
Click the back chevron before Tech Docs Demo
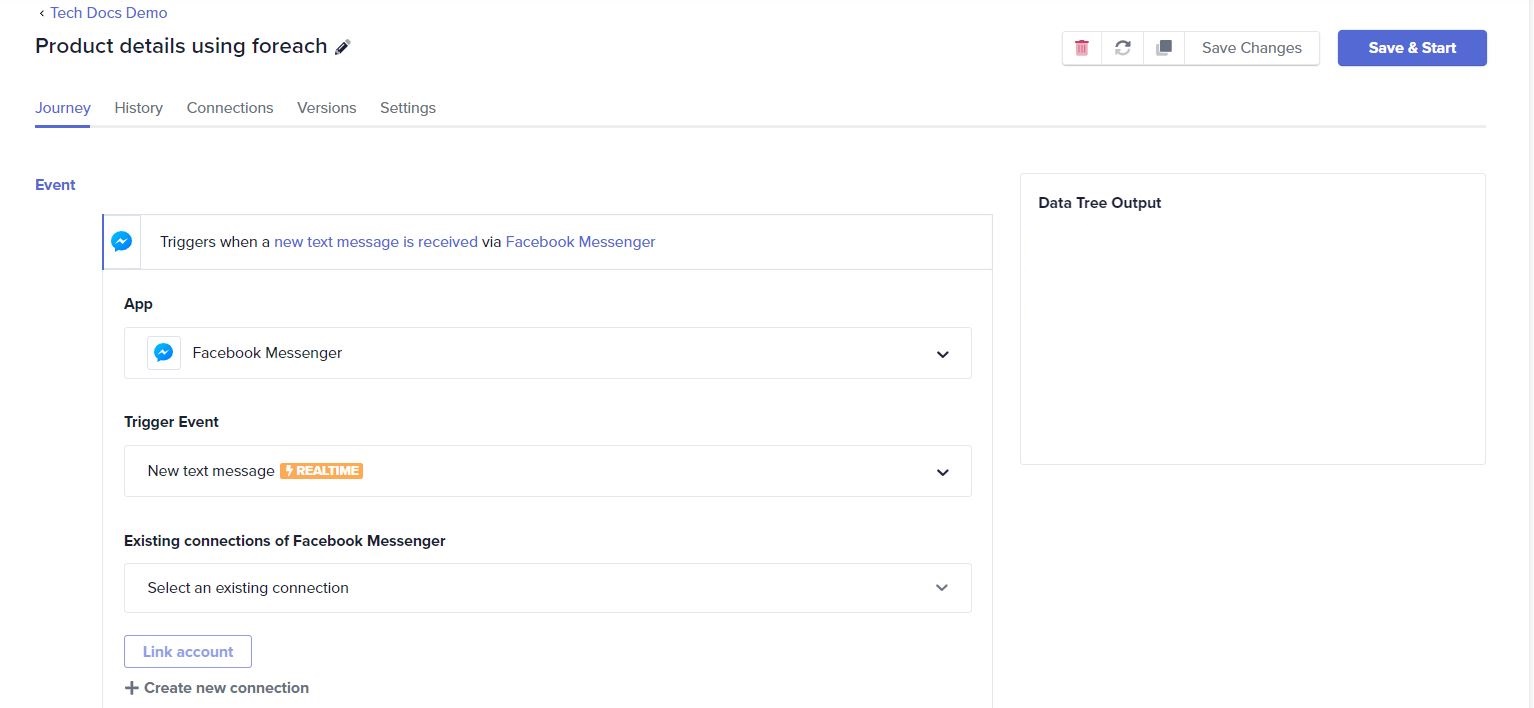[x=41, y=13]
